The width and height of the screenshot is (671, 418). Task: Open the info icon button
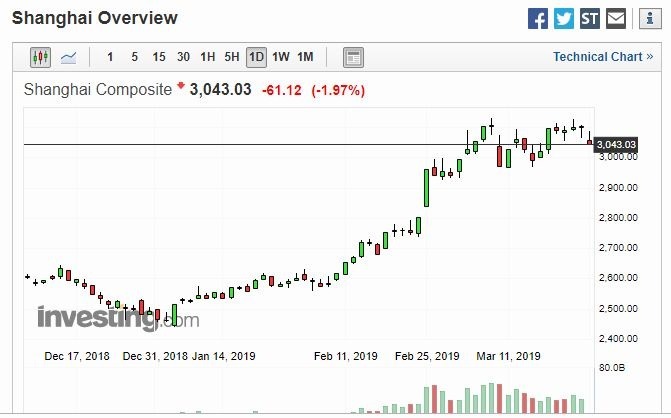(x=650, y=19)
